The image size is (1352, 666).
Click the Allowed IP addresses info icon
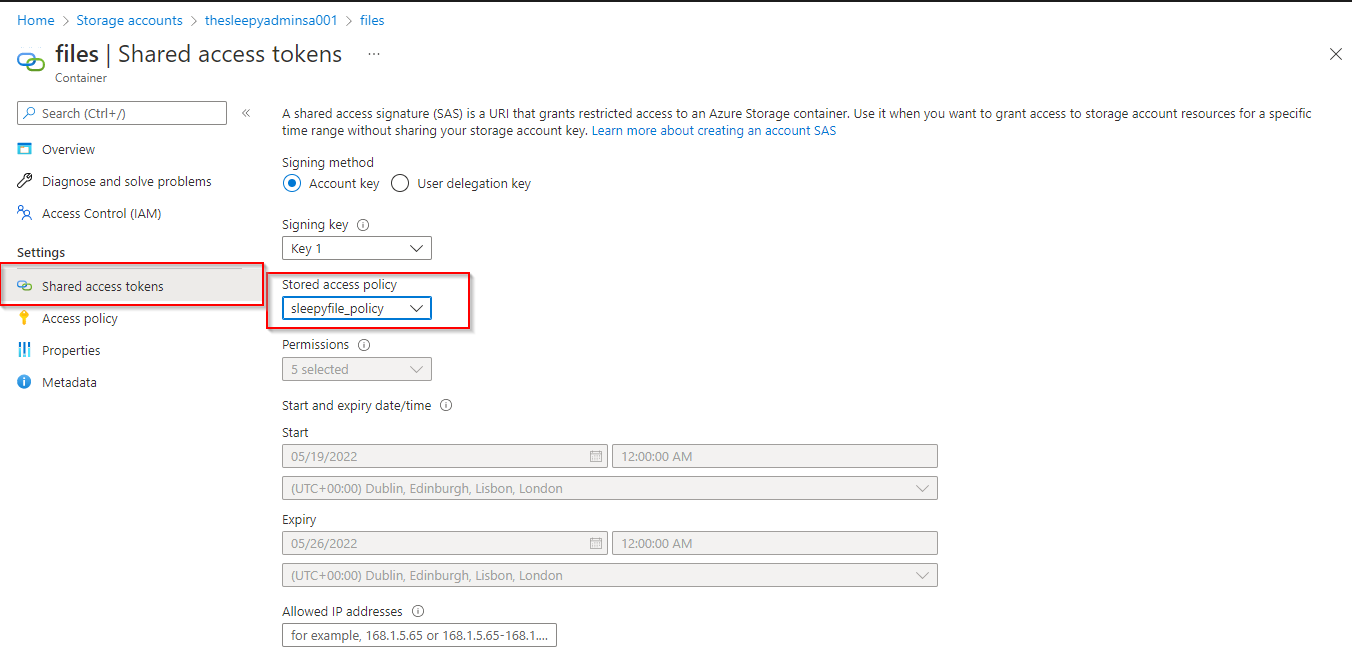point(418,611)
